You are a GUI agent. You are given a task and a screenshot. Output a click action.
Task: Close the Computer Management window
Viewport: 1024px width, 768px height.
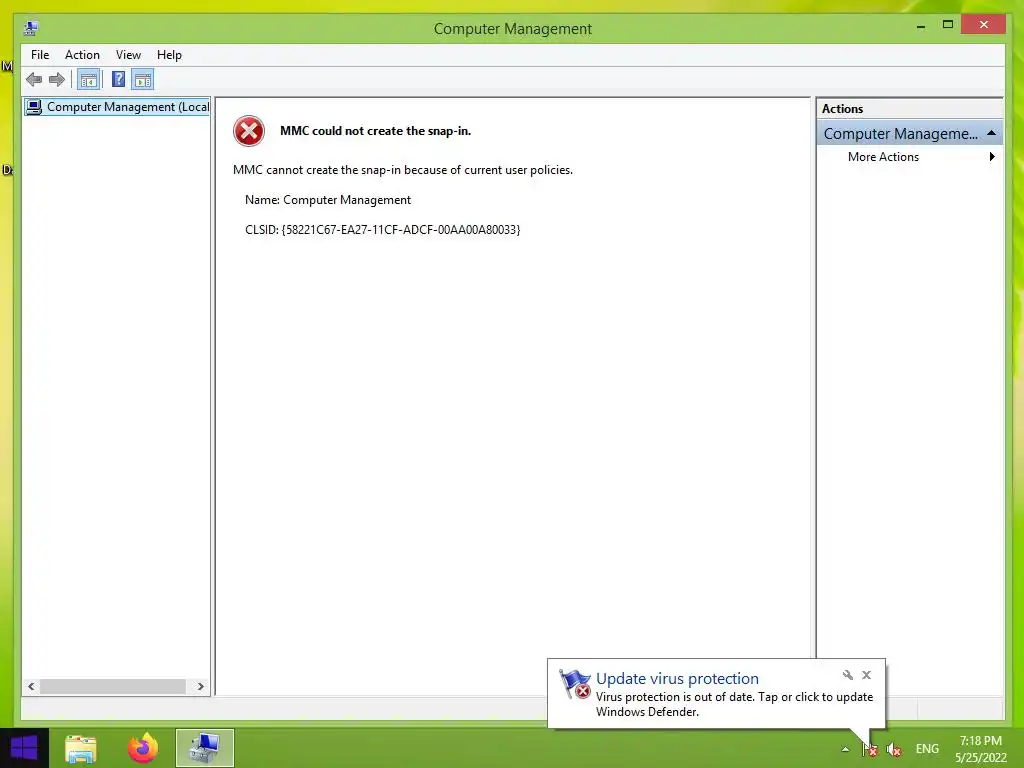coord(984,25)
